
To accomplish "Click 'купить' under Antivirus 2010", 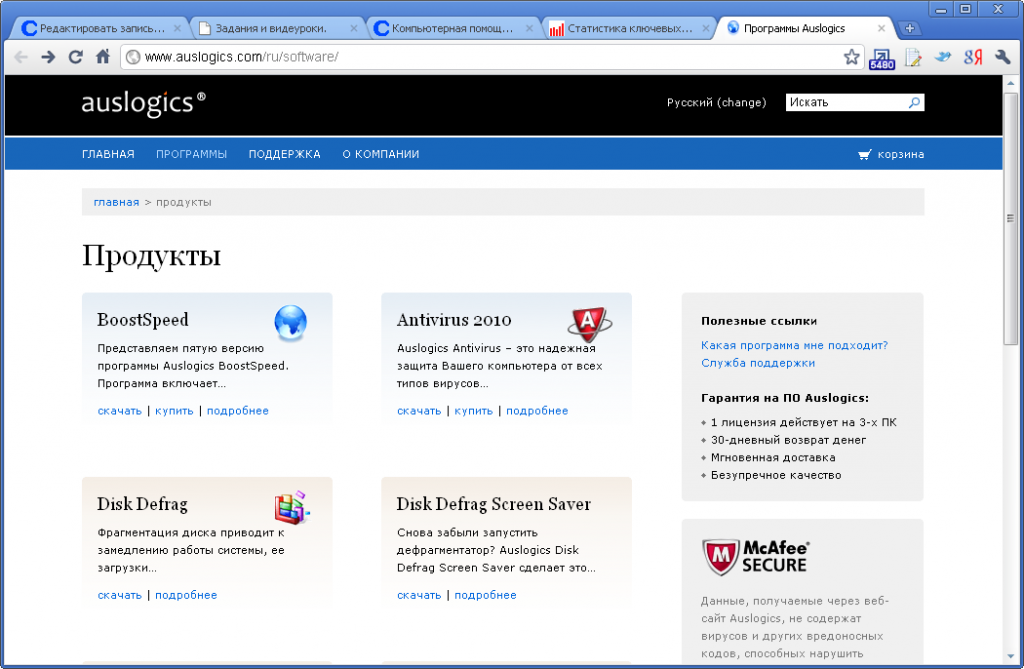I will tap(473, 411).
